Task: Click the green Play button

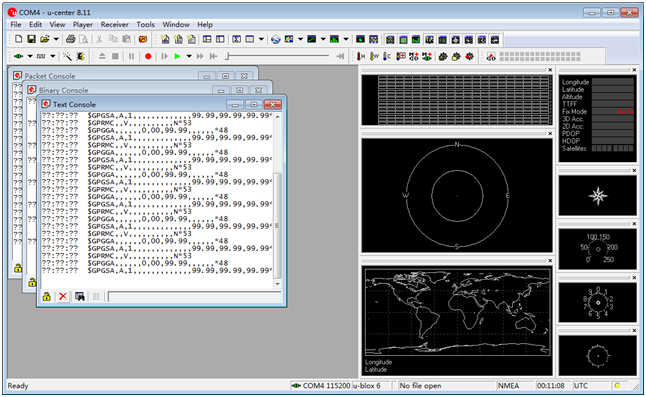Action: (177, 56)
